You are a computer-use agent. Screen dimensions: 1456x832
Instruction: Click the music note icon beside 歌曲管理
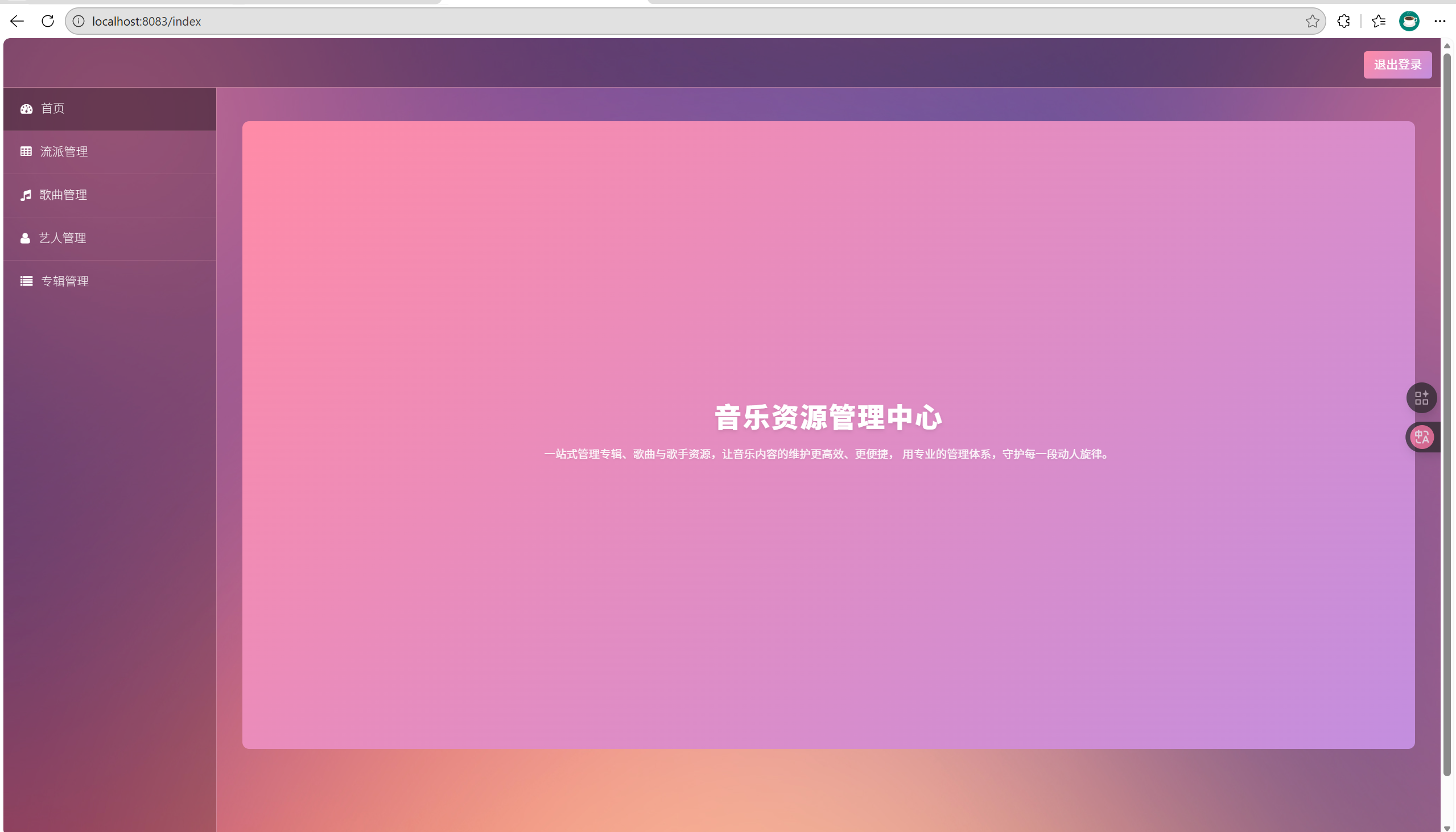tap(26, 195)
